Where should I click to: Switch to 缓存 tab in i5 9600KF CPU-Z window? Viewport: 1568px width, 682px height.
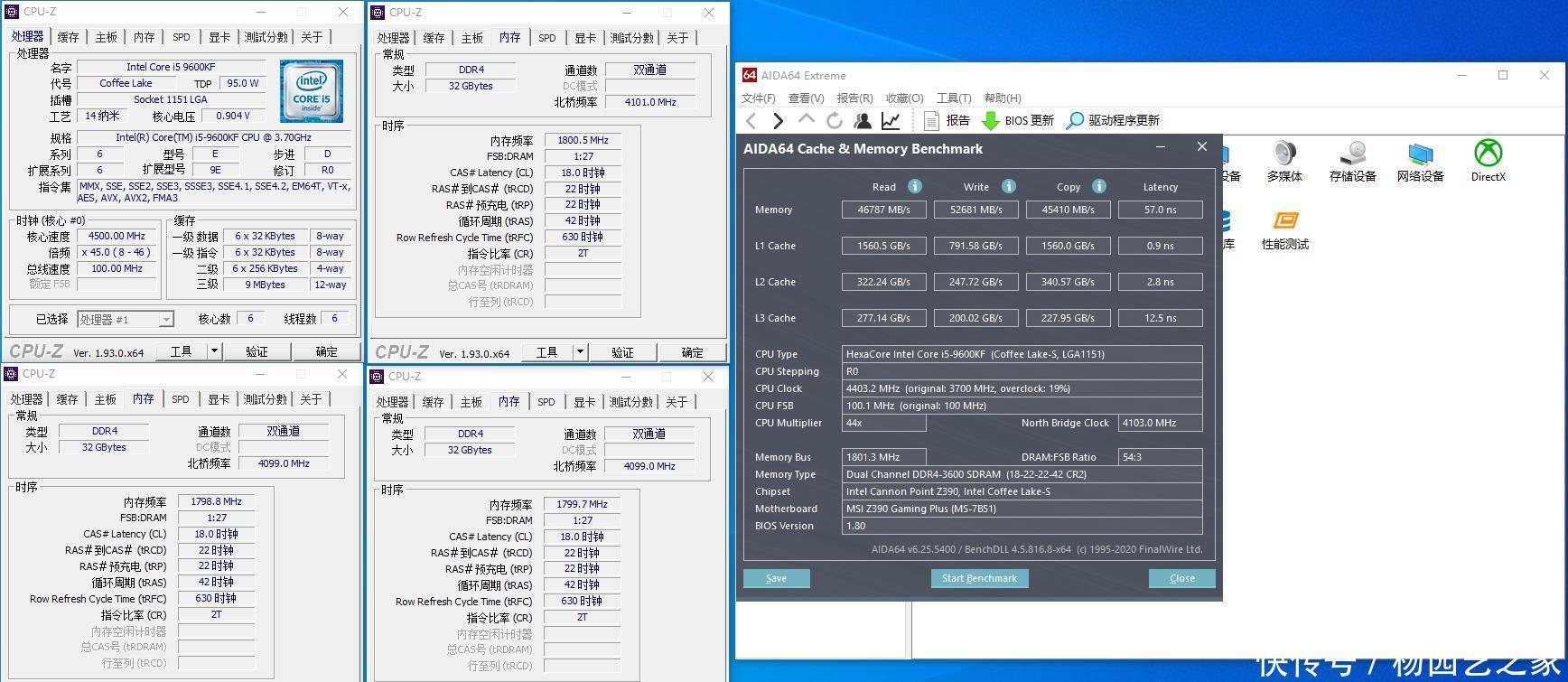(x=68, y=37)
